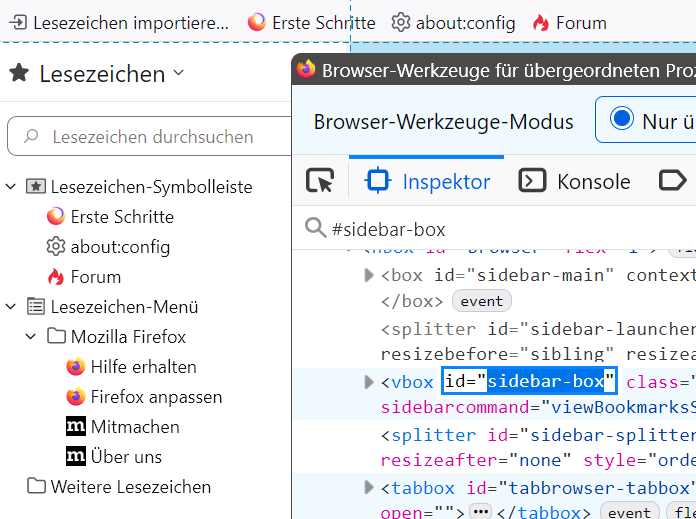Click the Weitere Lesezeichen folder icon

(x=37, y=487)
